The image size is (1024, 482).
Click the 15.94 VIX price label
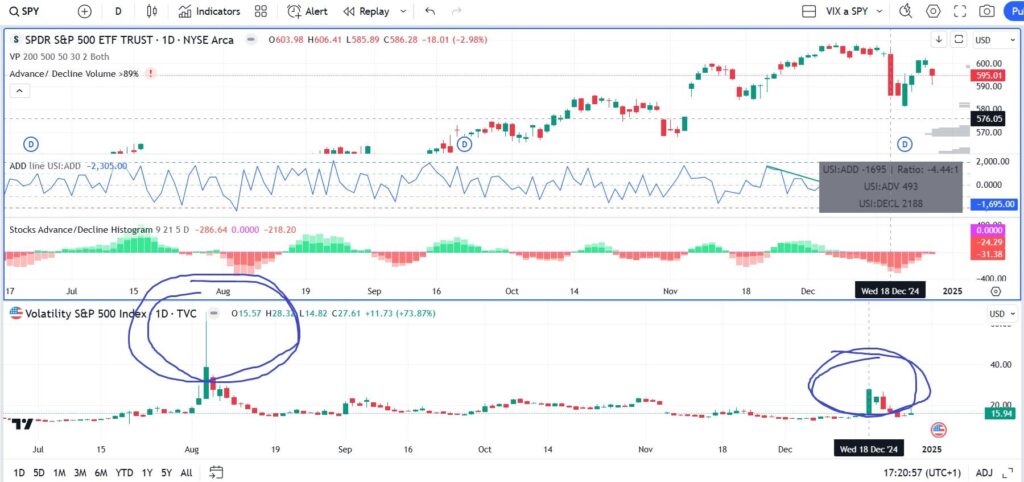[1001, 414]
